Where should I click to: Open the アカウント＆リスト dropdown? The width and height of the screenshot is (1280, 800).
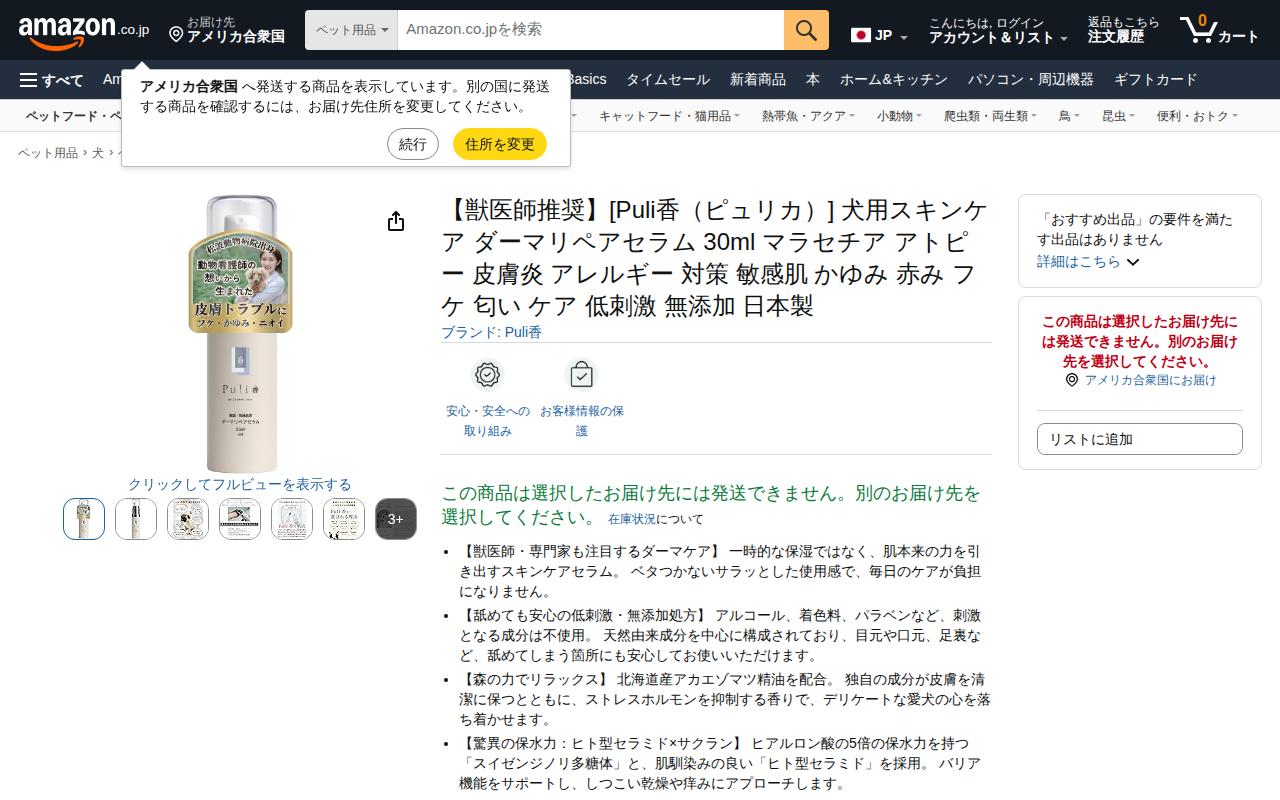998,30
